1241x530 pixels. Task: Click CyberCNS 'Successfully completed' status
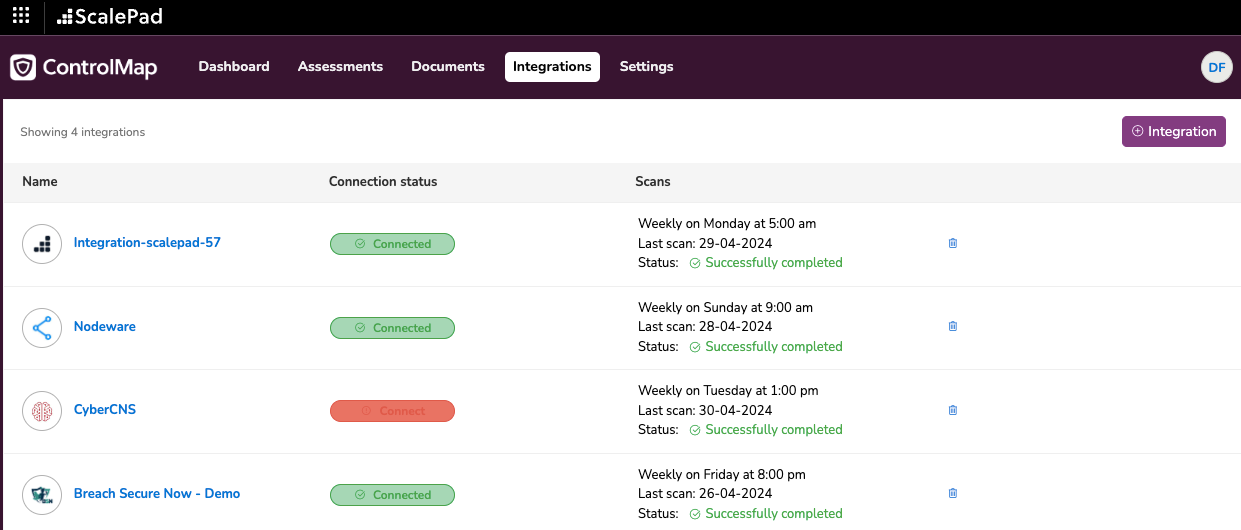point(773,430)
